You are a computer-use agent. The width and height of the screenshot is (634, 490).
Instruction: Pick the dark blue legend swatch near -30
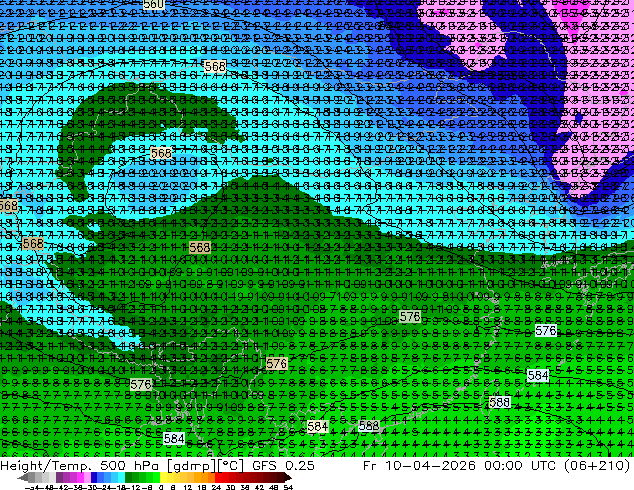point(94,477)
